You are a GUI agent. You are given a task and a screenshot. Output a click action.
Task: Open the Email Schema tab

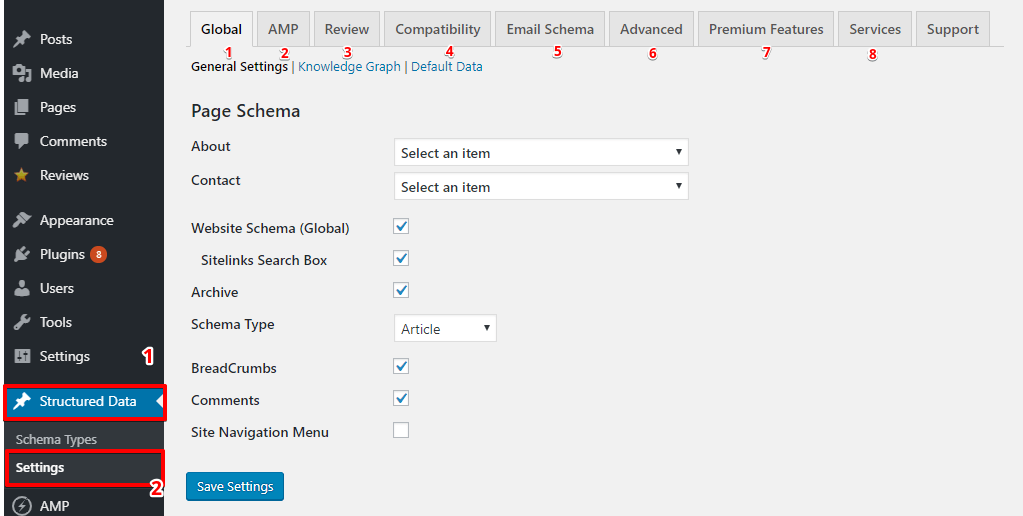click(x=550, y=29)
